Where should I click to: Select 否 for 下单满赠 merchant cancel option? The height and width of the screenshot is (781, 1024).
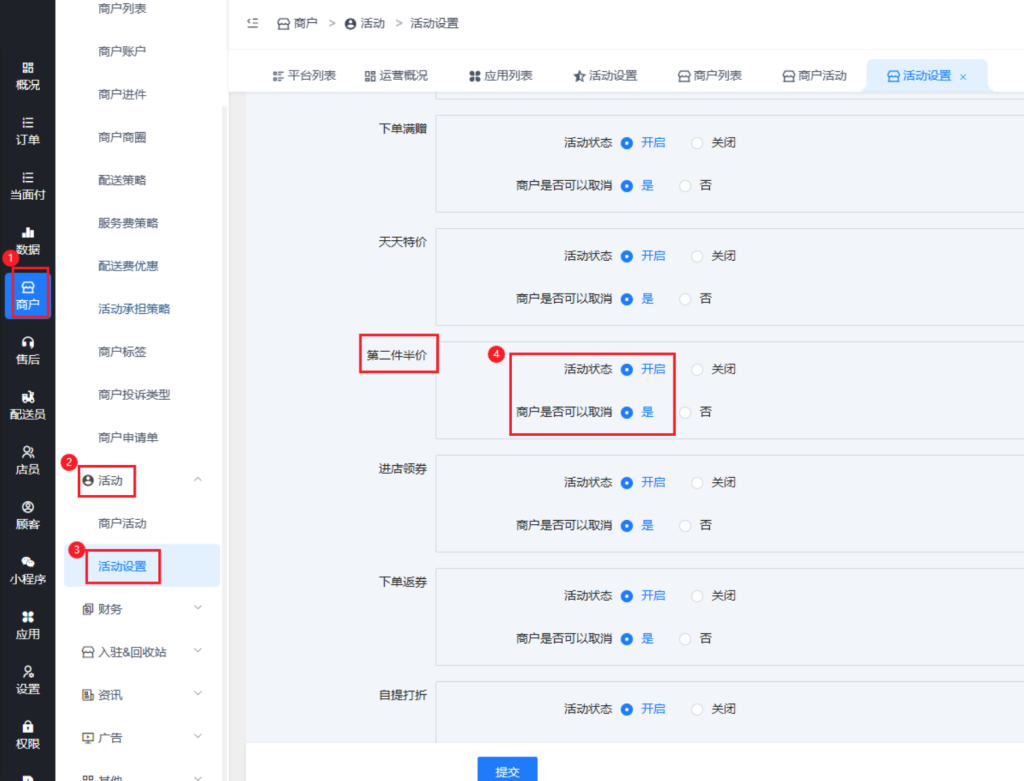click(685, 185)
